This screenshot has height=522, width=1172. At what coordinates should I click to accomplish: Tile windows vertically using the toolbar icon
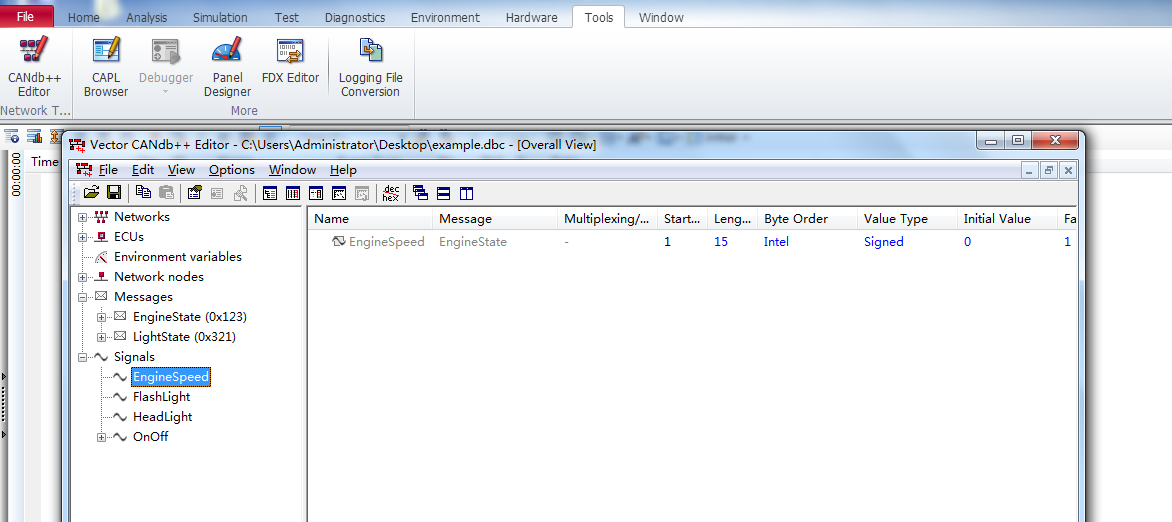coord(466,193)
